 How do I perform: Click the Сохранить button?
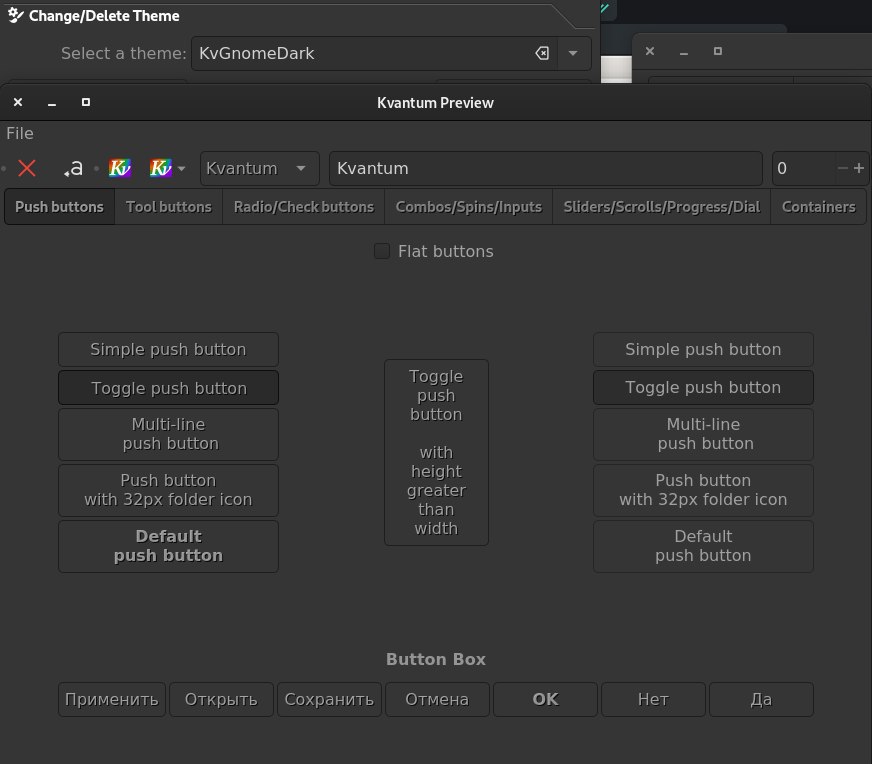[x=329, y=699]
